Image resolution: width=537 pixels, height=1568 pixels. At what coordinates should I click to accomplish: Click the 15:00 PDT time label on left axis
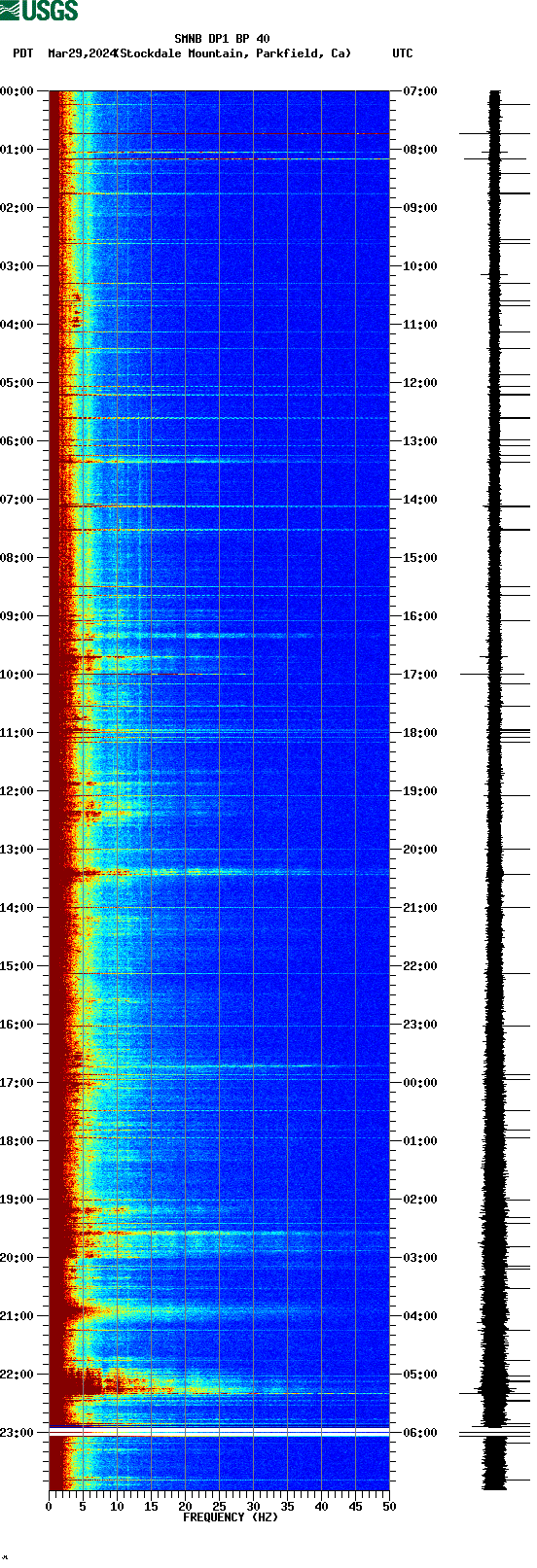click(x=18, y=966)
